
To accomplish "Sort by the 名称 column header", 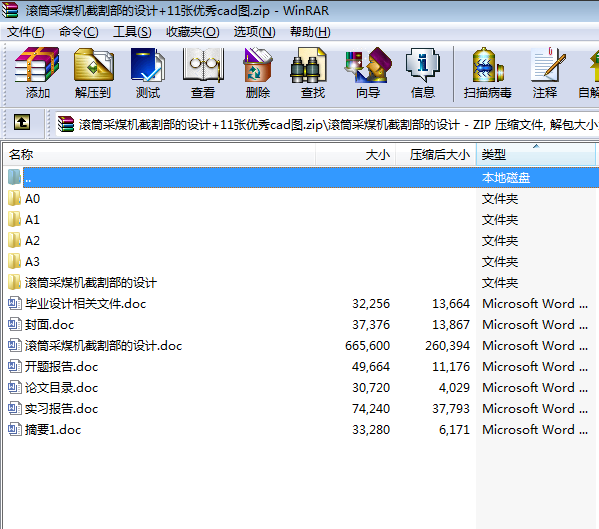I will pos(159,155).
